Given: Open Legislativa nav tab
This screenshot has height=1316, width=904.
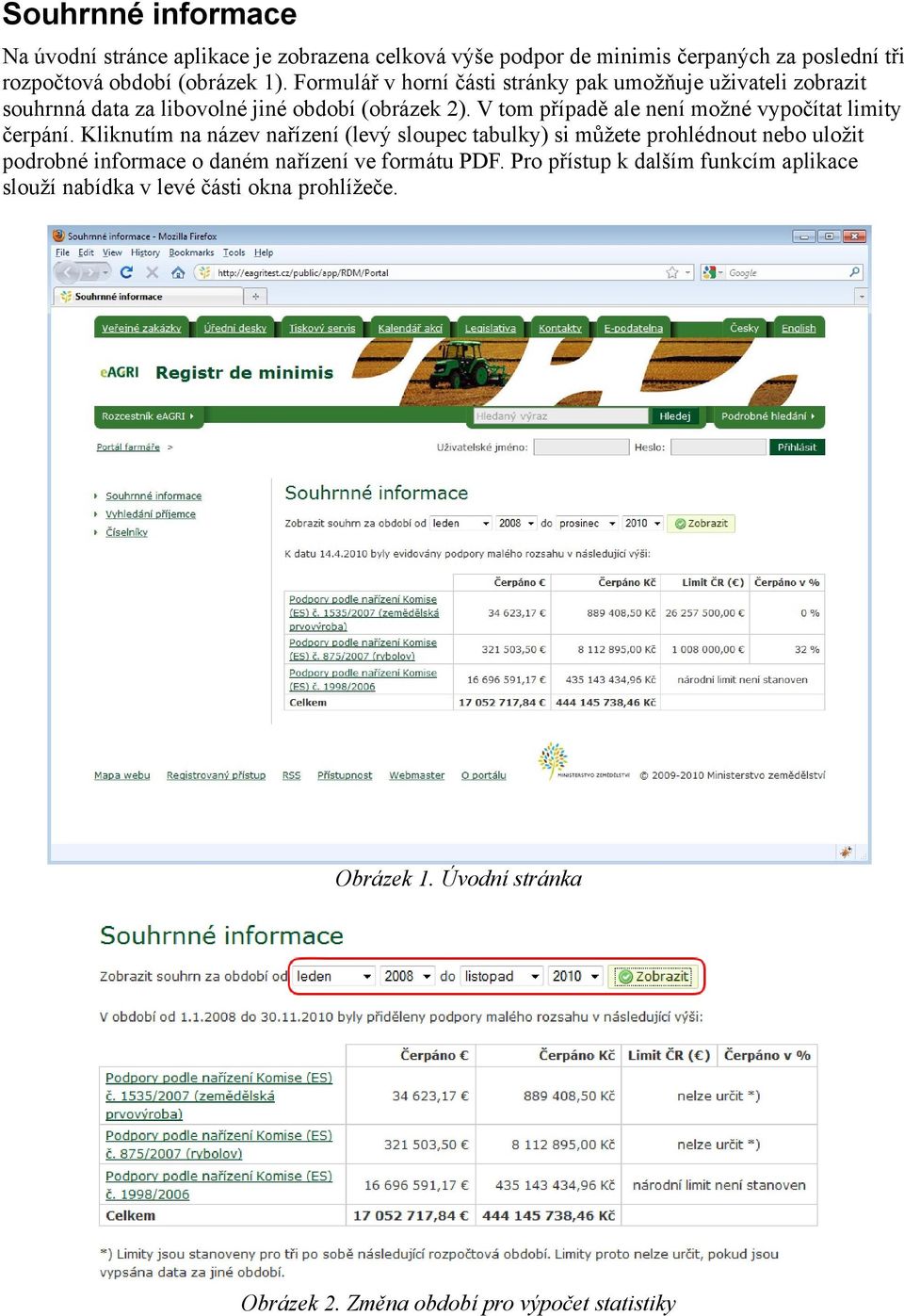Looking at the screenshot, I should click(x=491, y=327).
